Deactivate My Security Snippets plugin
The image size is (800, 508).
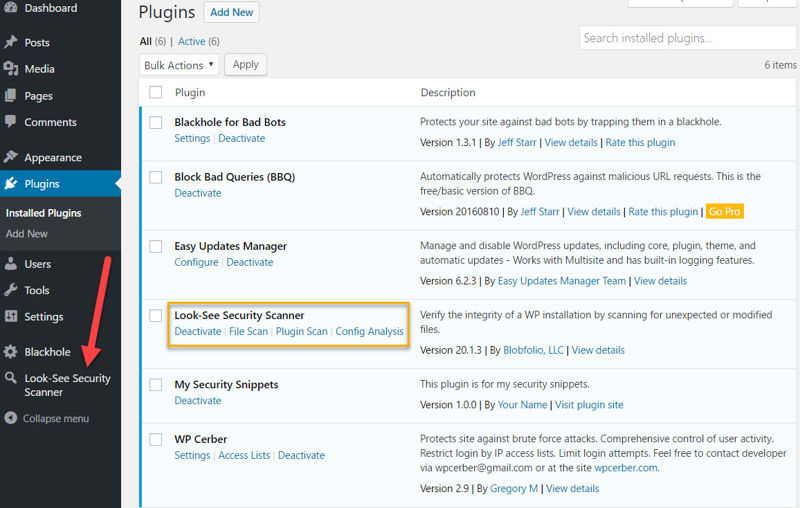click(x=197, y=401)
